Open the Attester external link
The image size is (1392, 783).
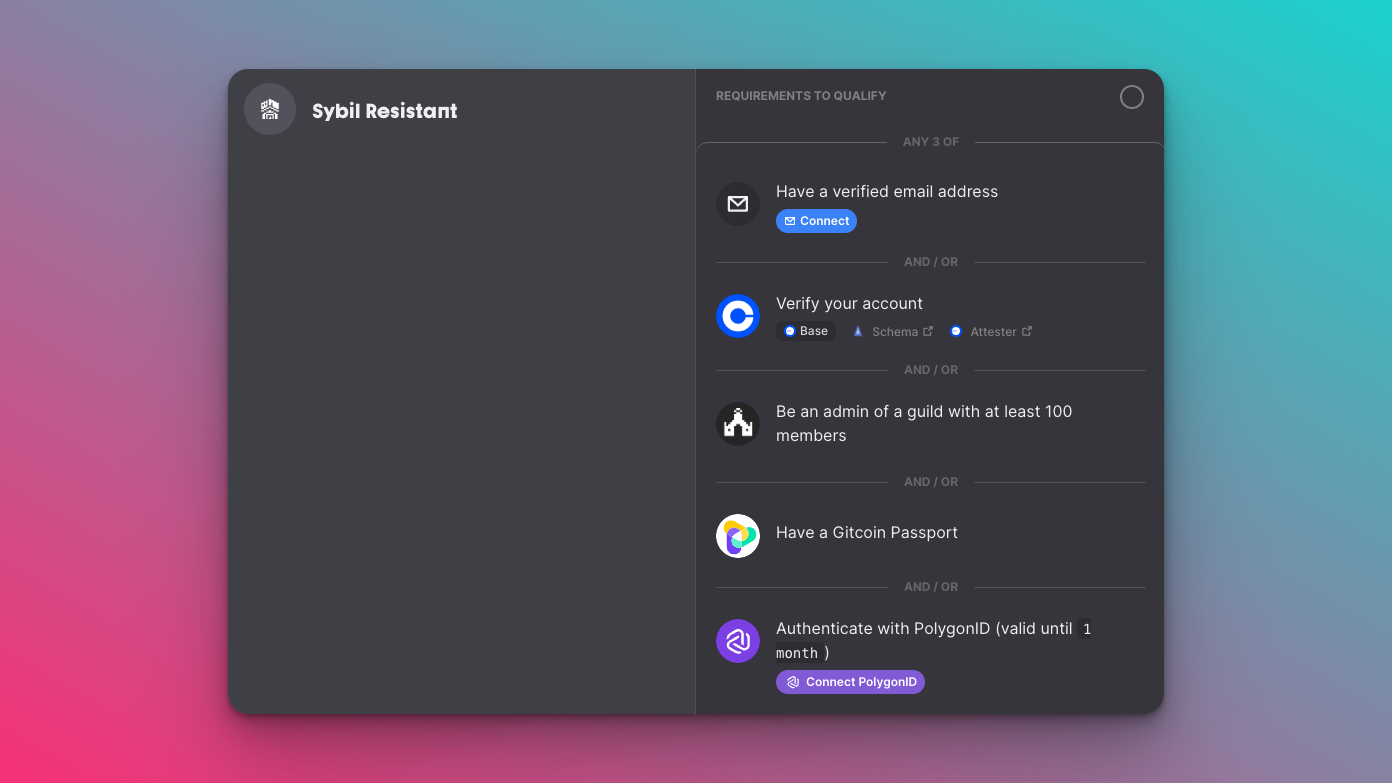coord(991,331)
